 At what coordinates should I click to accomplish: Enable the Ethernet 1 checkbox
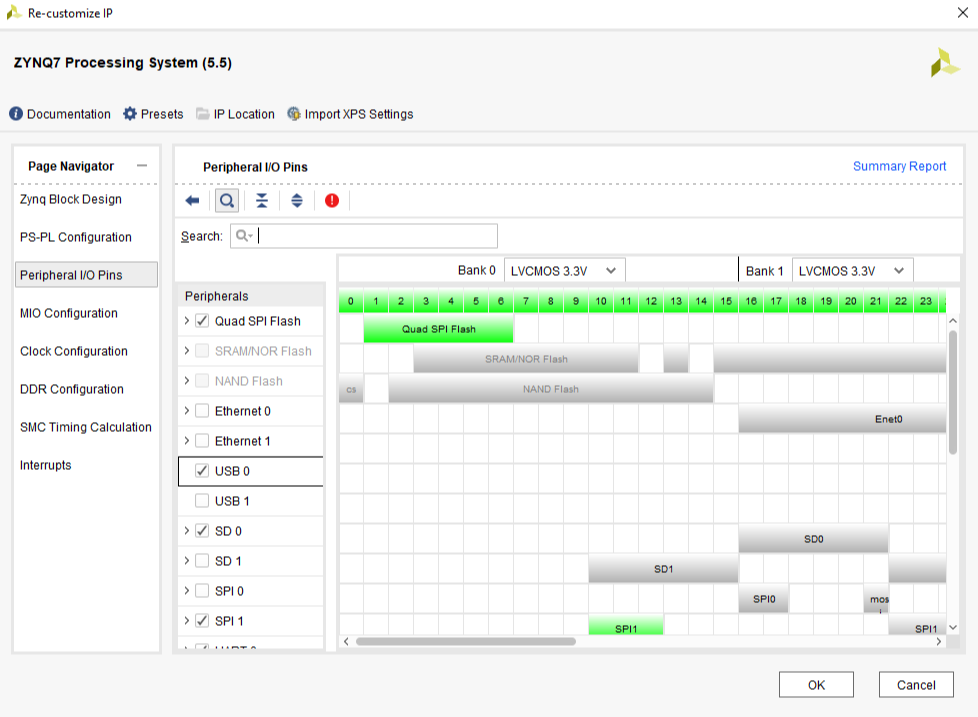pos(201,441)
